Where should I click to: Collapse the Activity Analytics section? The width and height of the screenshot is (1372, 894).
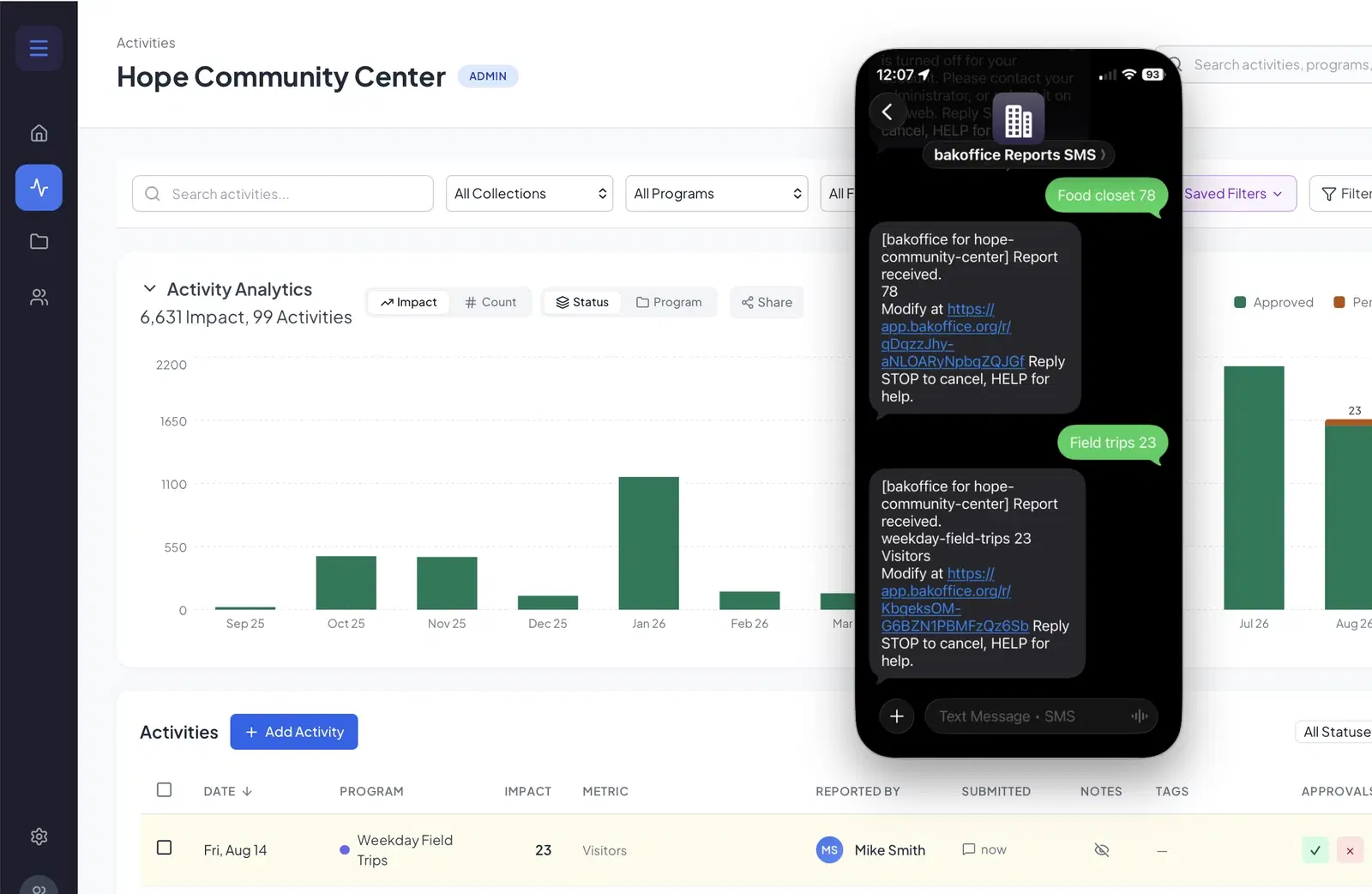[x=149, y=288]
